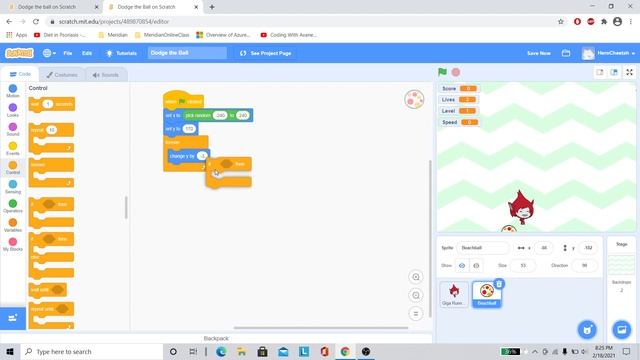Edit the project title Dodge the Ball
640x360 pixels.
click(x=187, y=53)
